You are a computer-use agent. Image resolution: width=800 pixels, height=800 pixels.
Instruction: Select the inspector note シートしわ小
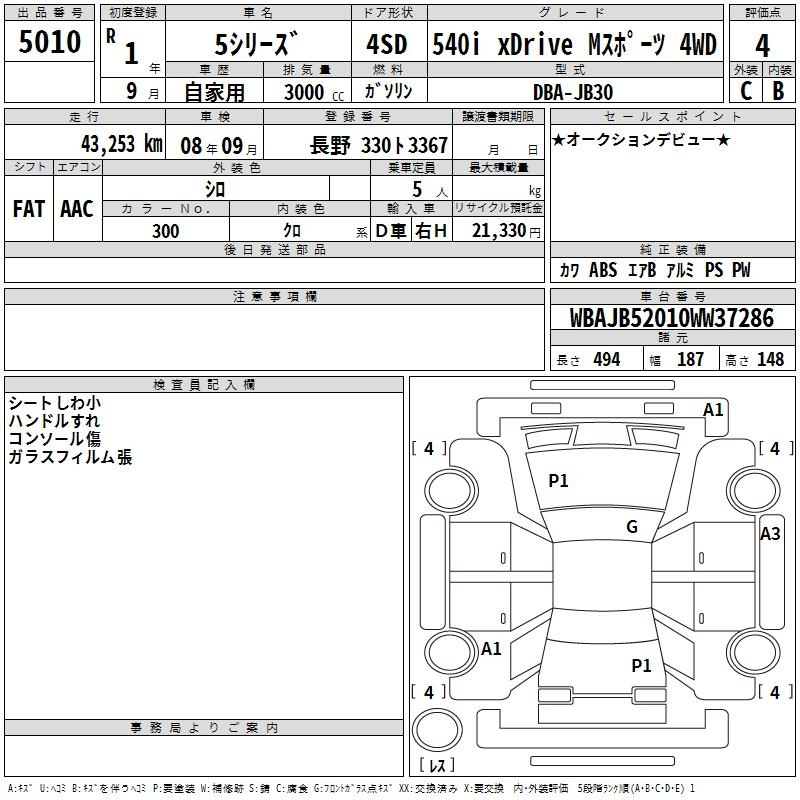[x=55, y=403]
